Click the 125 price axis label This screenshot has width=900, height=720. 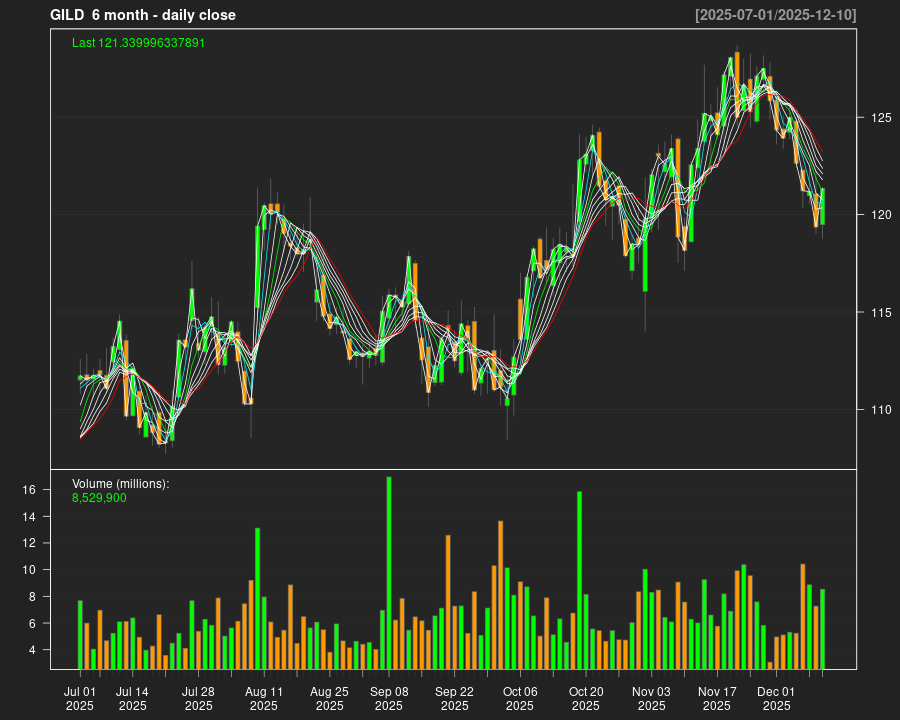coord(879,118)
